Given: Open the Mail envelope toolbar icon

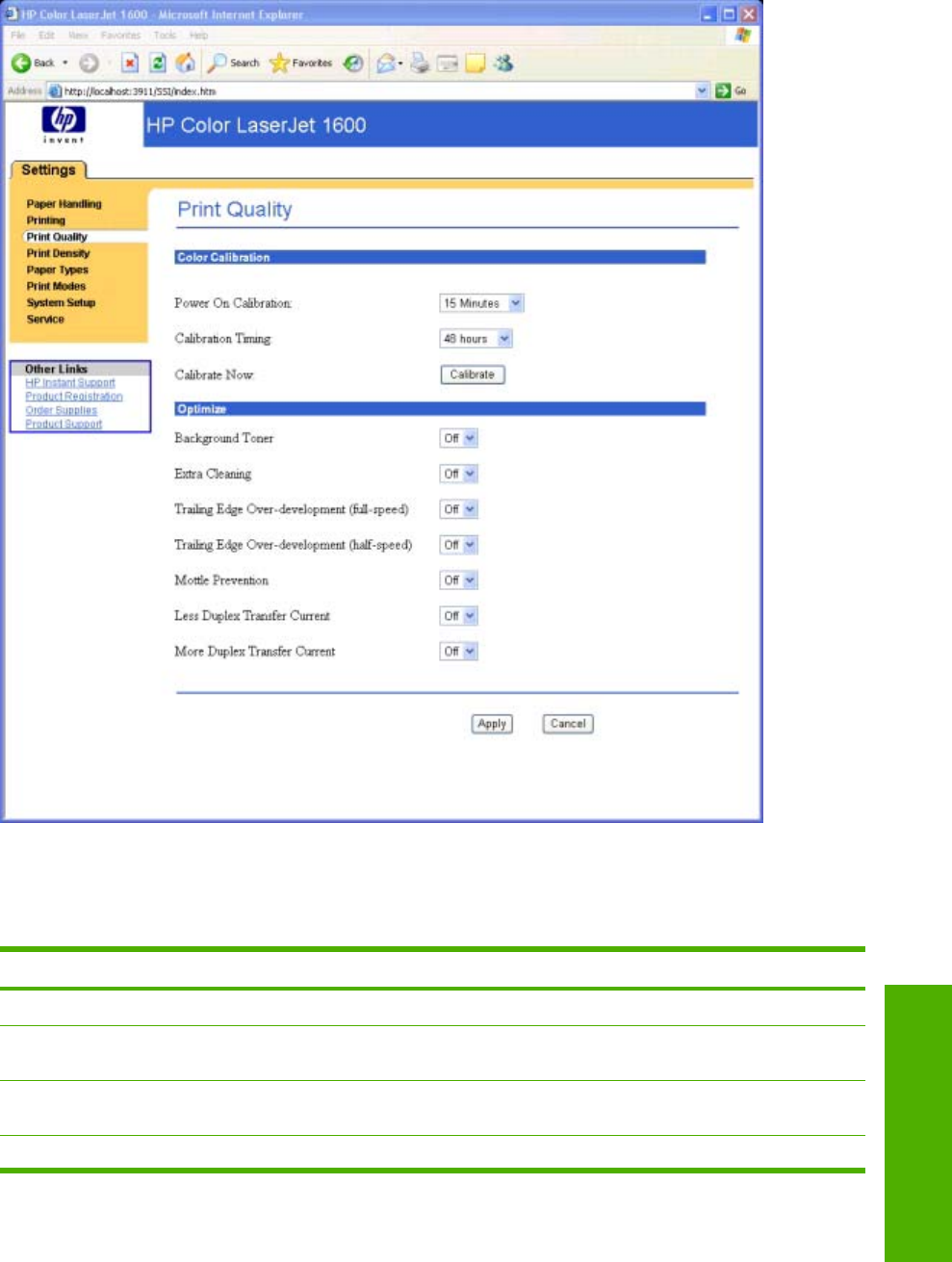Looking at the screenshot, I should click(387, 64).
